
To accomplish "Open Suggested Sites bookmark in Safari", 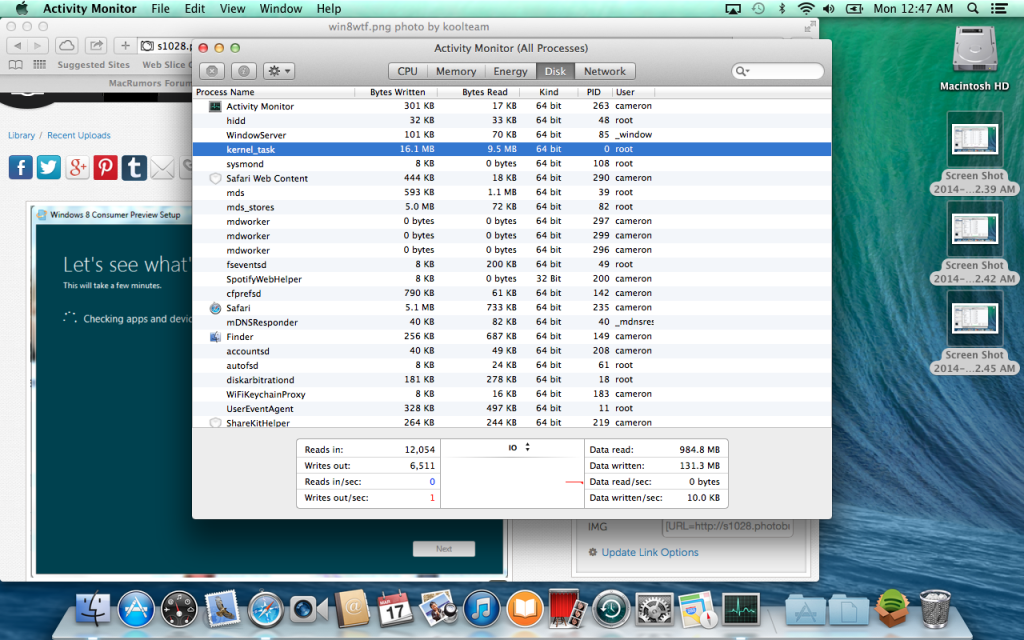I will tap(93, 65).
